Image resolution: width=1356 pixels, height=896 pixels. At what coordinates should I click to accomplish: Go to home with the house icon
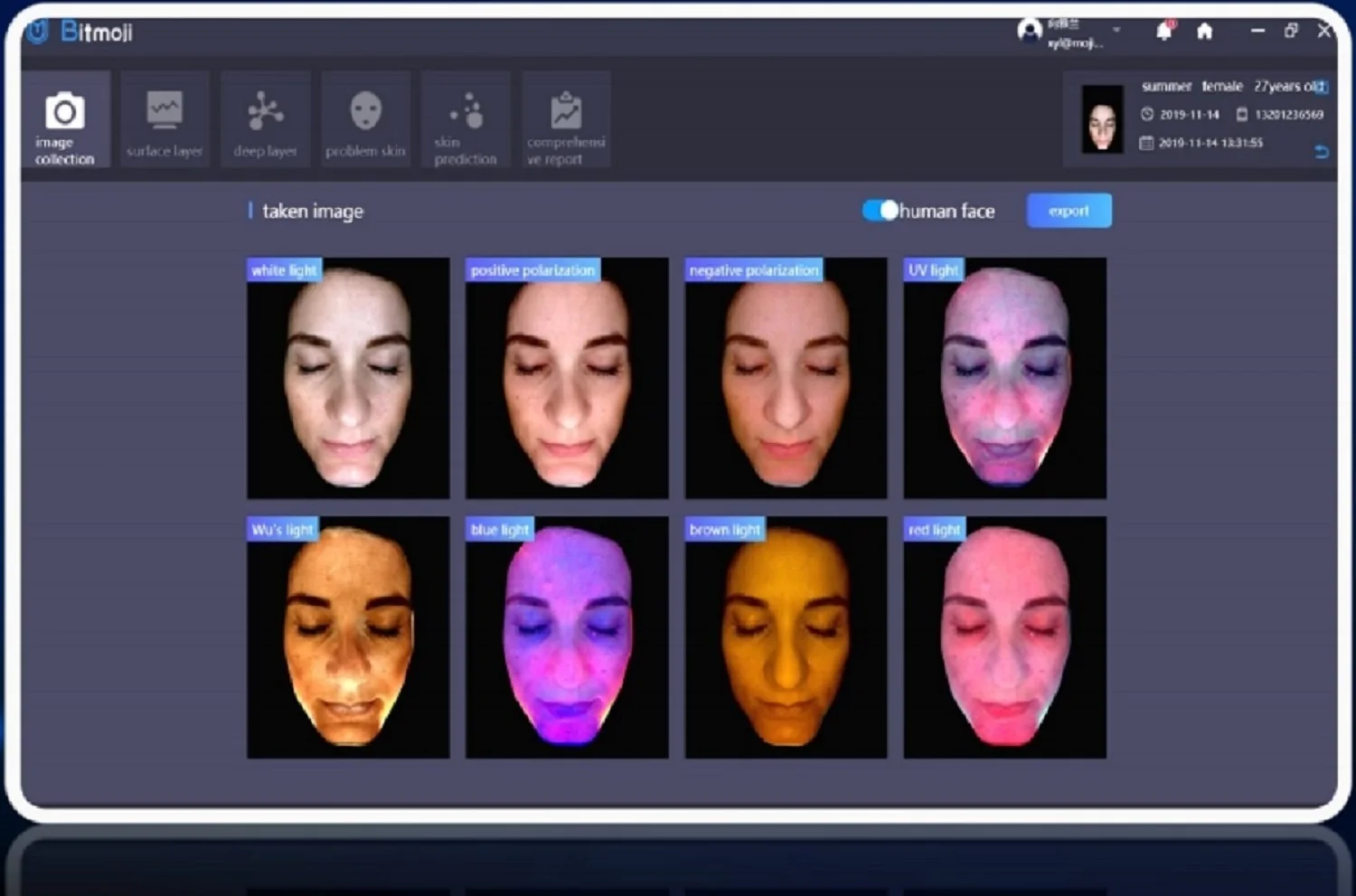[1204, 32]
